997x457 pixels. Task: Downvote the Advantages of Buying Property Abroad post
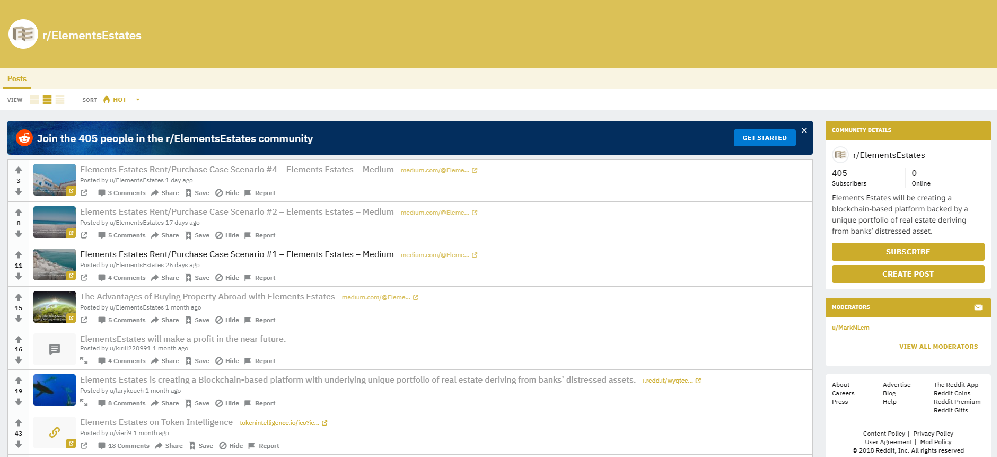pyautogui.click(x=18, y=319)
